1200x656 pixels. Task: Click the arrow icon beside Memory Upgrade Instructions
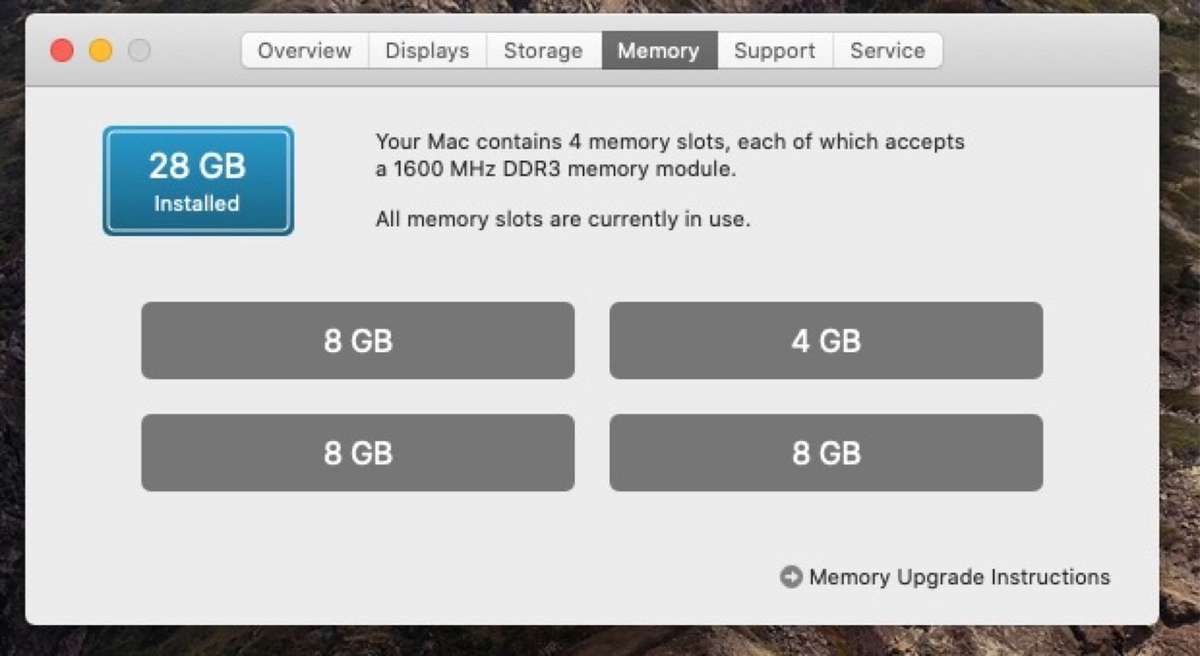(x=790, y=577)
